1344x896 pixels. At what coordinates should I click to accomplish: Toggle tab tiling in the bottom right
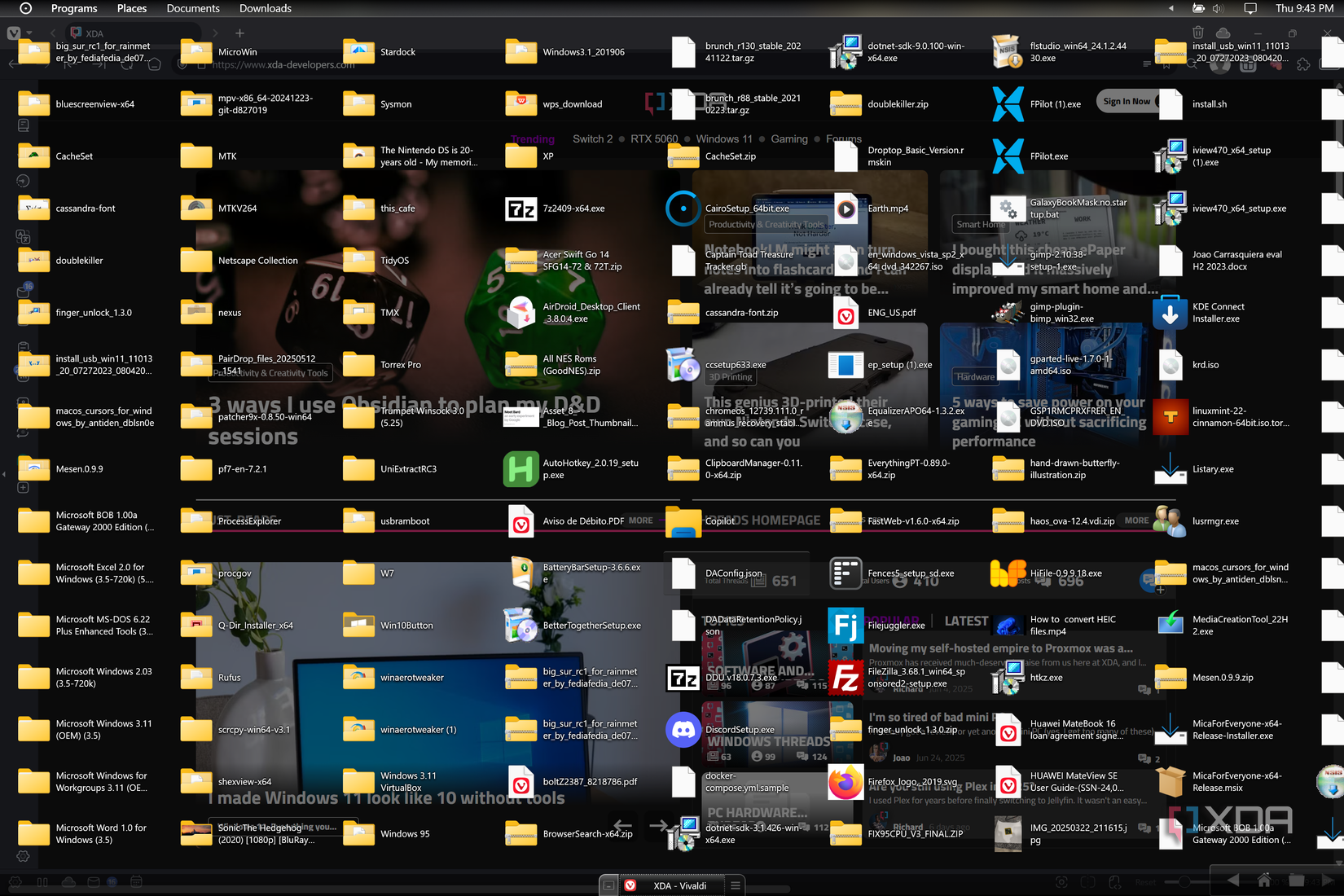click(1088, 881)
